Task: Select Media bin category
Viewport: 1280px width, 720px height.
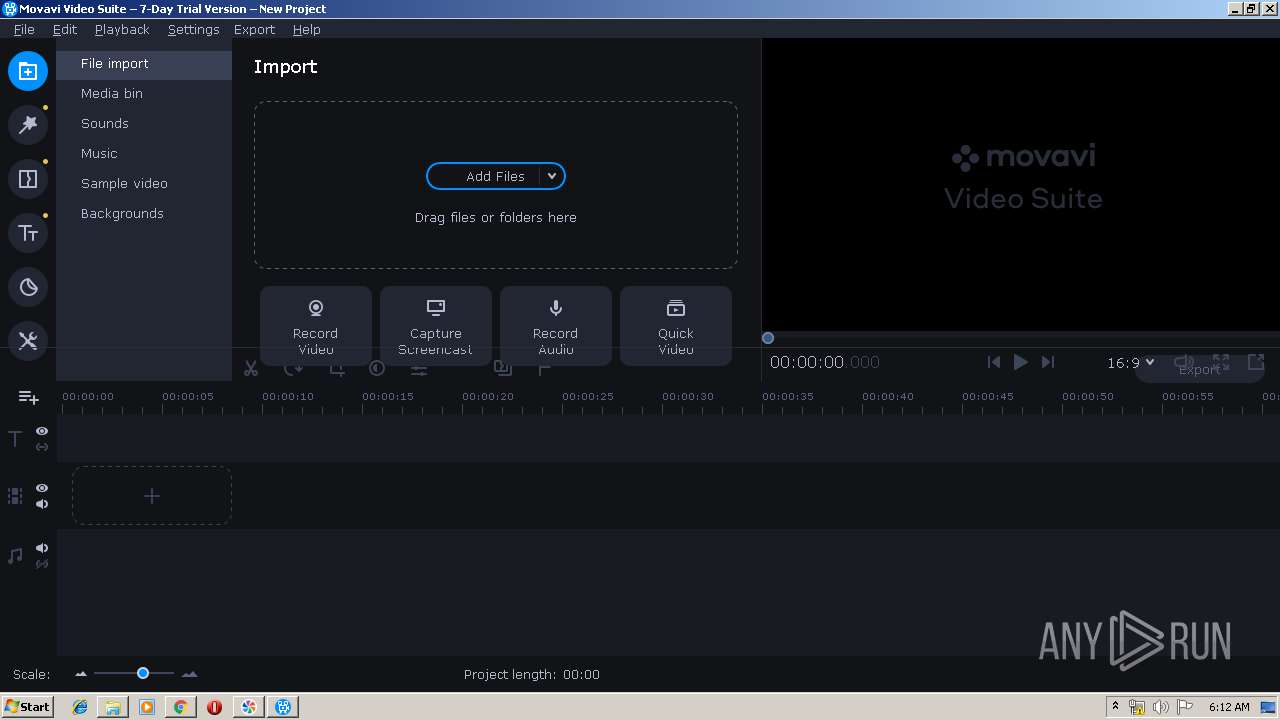Action: tap(144, 94)
